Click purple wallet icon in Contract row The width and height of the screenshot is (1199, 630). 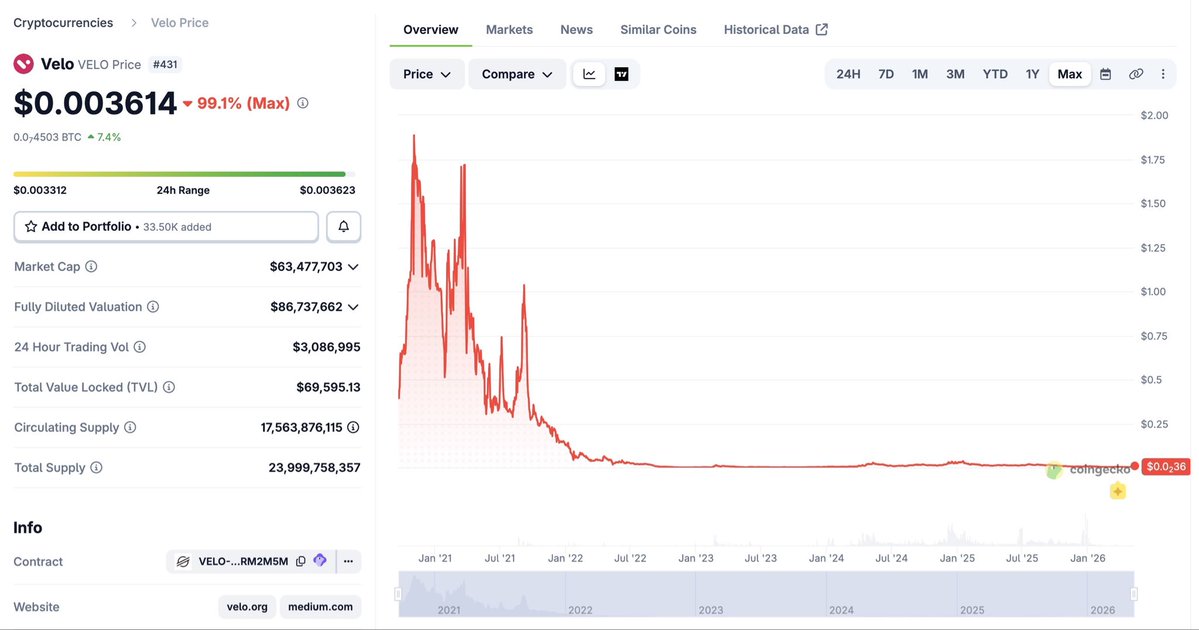[x=320, y=560]
